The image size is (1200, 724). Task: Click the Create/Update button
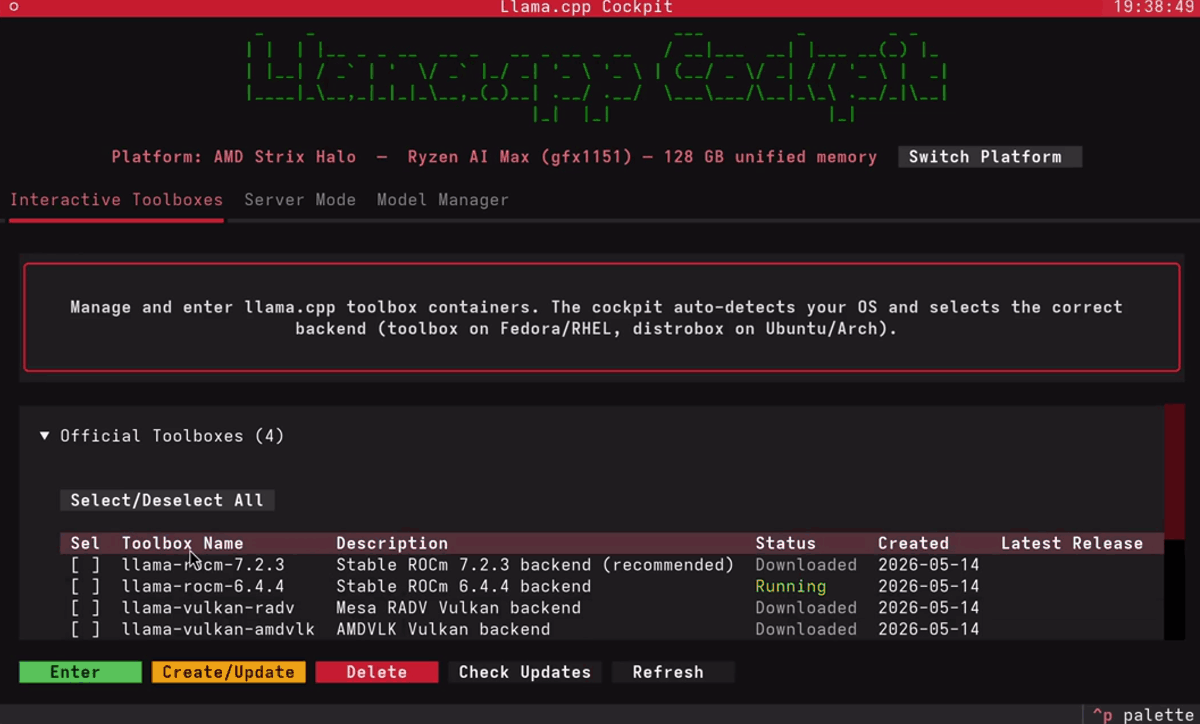pos(228,672)
